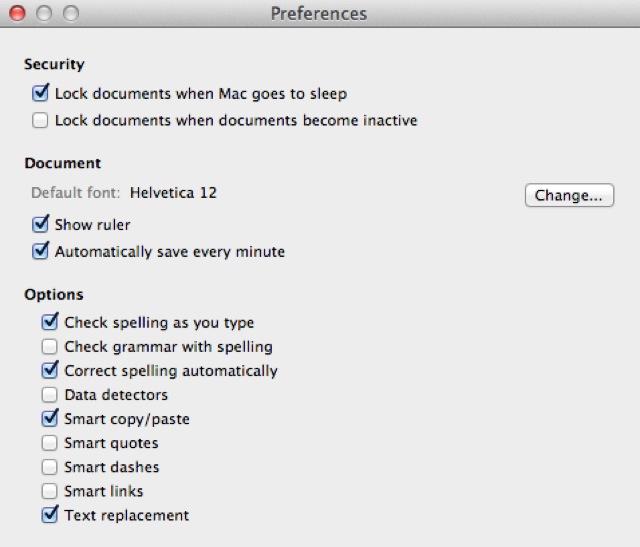This screenshot has width=640, height=547.
Task: Turn off Automatically save every minute
Action: point(41,251)
